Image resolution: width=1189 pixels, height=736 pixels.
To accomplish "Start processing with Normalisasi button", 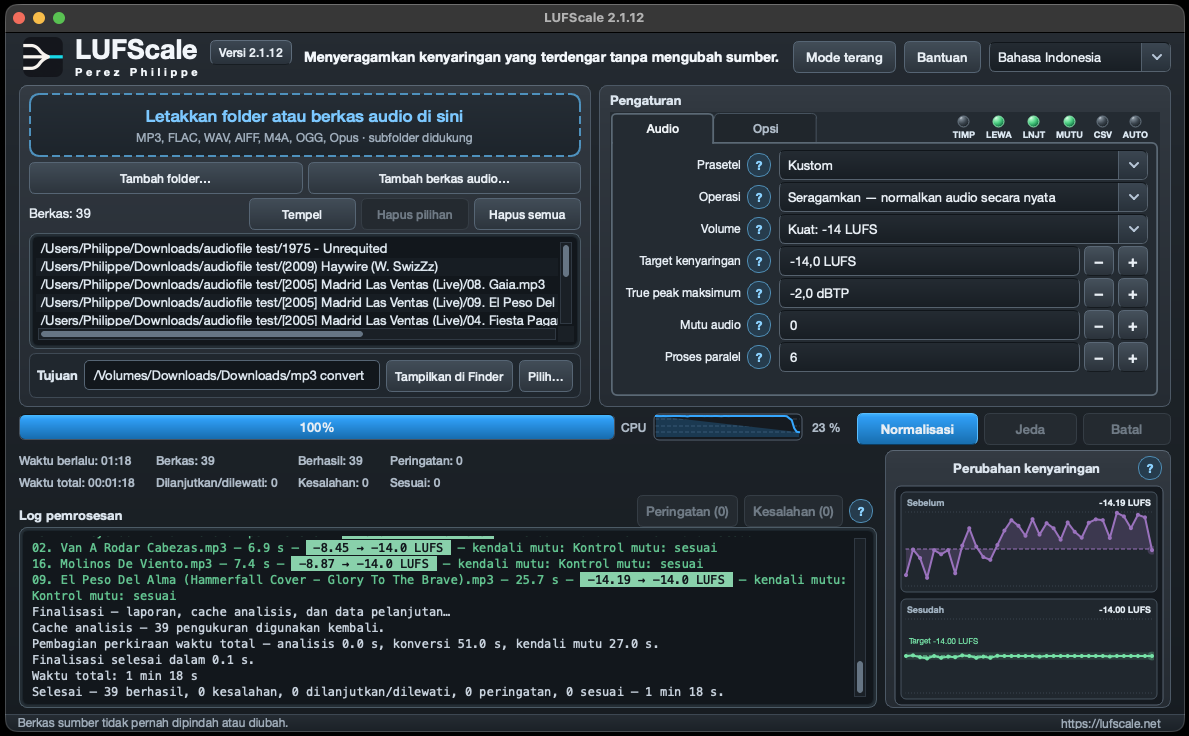I will 917,429.
